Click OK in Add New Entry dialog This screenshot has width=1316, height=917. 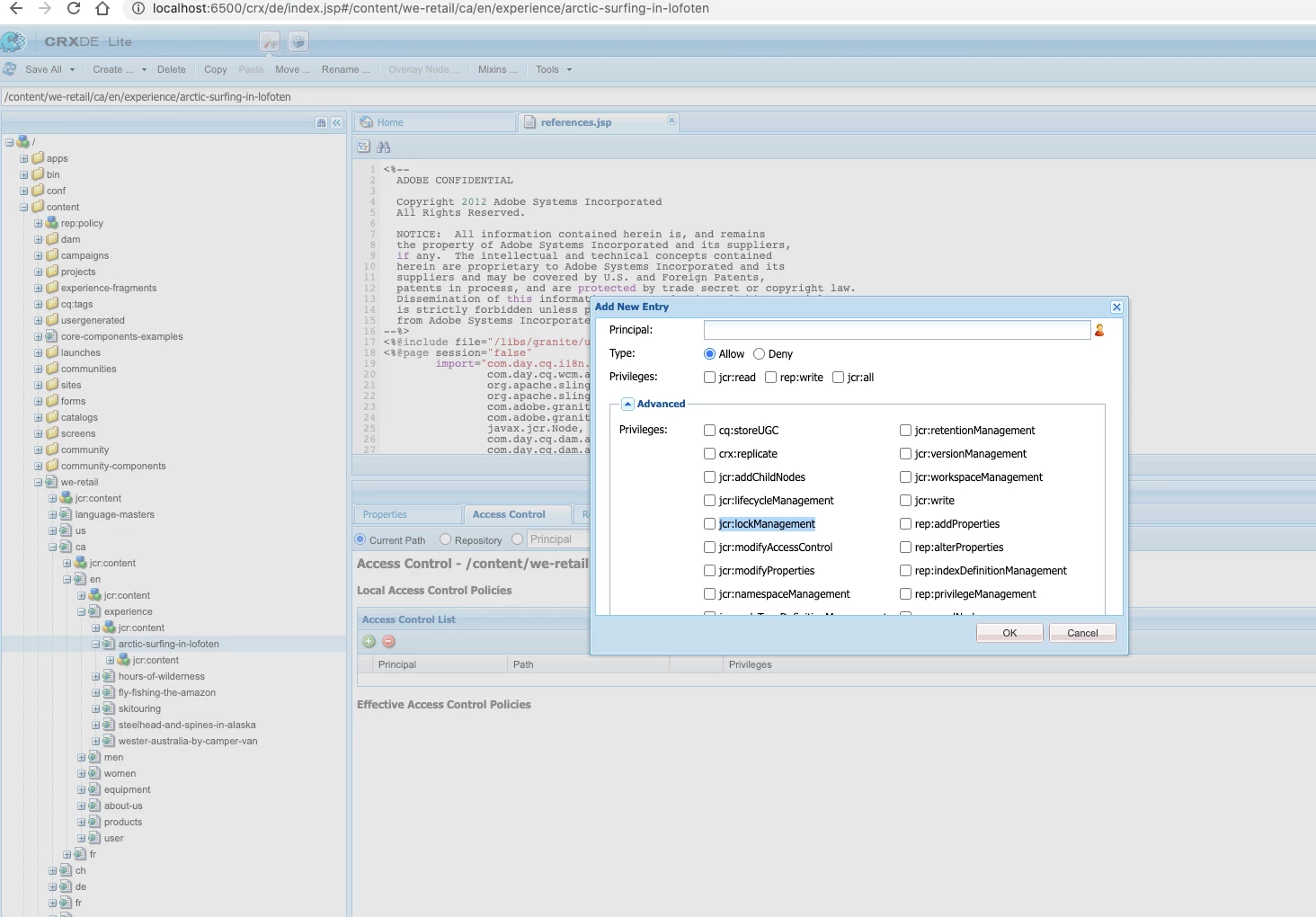click(x=1009, y=633)
